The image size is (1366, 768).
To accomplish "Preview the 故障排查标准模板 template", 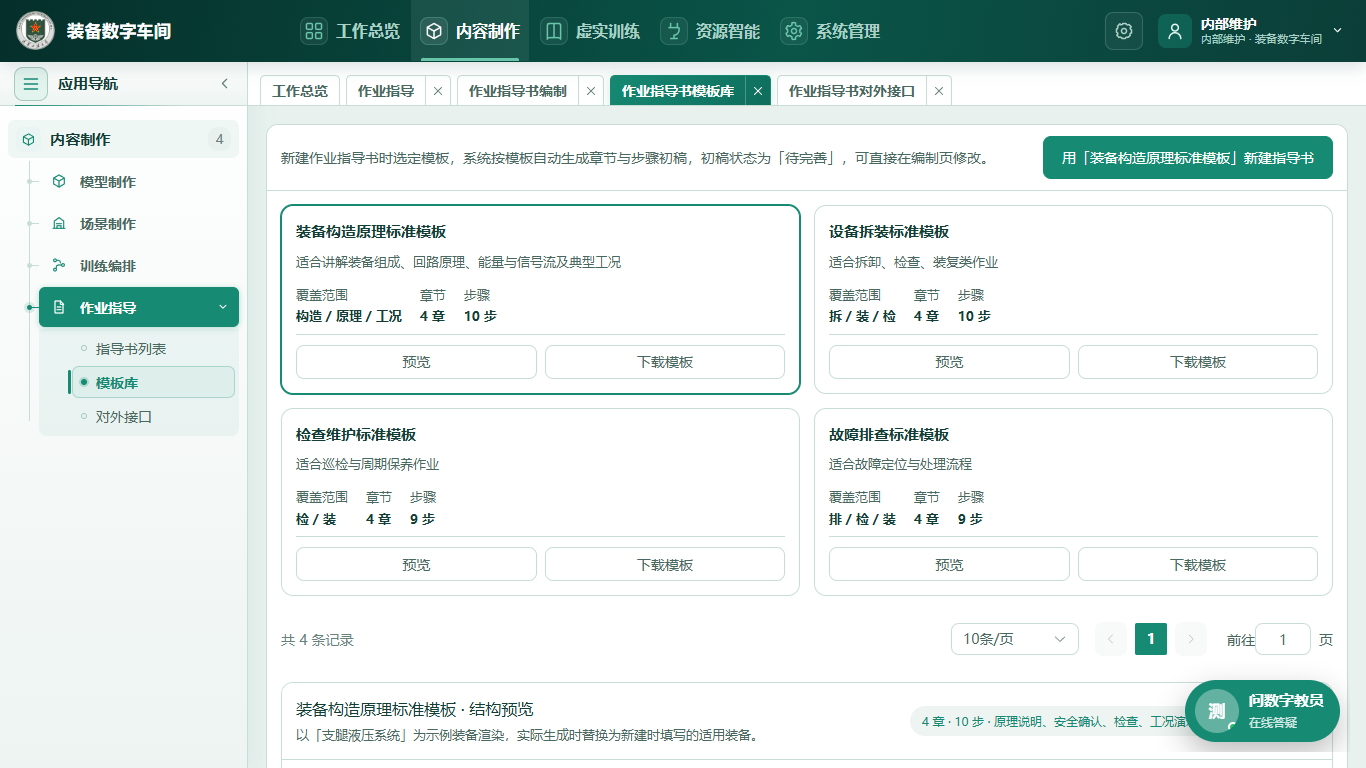I will pyautogui.click(x=949, y=565).
